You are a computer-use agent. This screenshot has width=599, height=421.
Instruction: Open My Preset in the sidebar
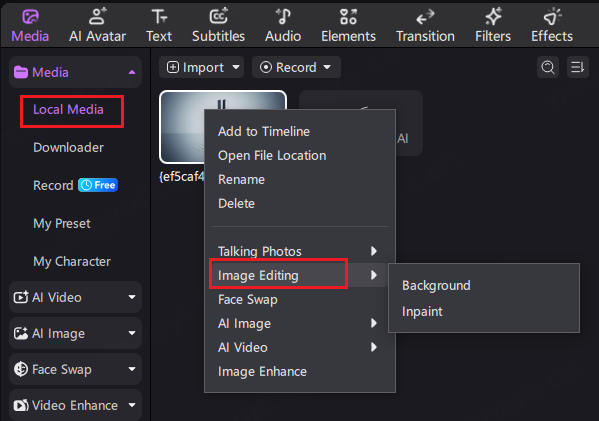(62, 223)
